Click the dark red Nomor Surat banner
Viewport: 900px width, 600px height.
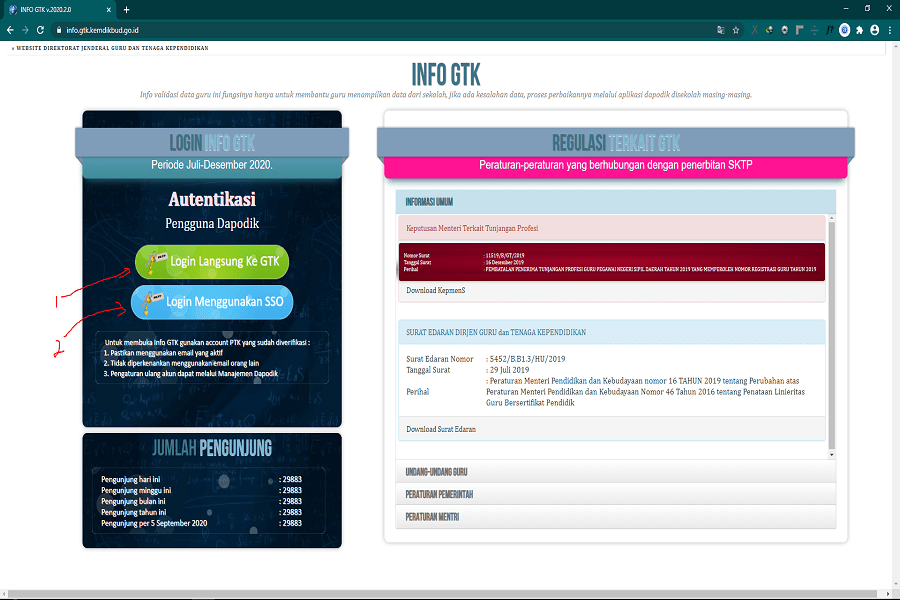[x=612, y=262]
